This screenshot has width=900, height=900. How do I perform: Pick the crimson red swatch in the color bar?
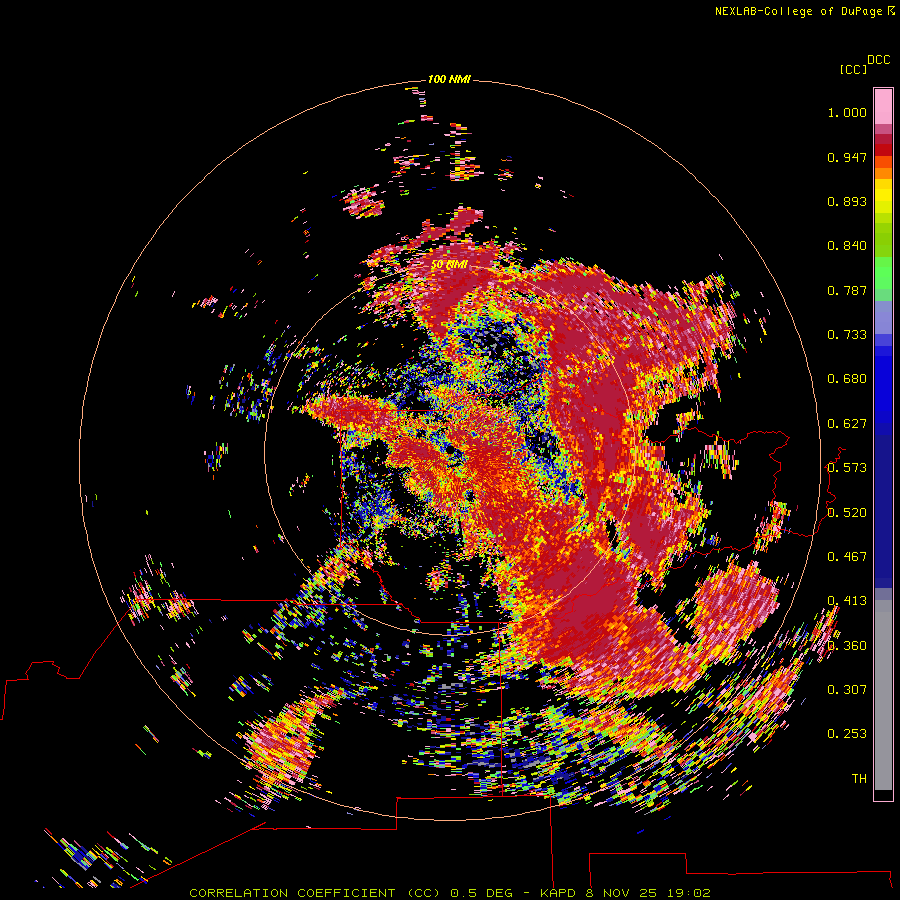(x=883, y=139)
